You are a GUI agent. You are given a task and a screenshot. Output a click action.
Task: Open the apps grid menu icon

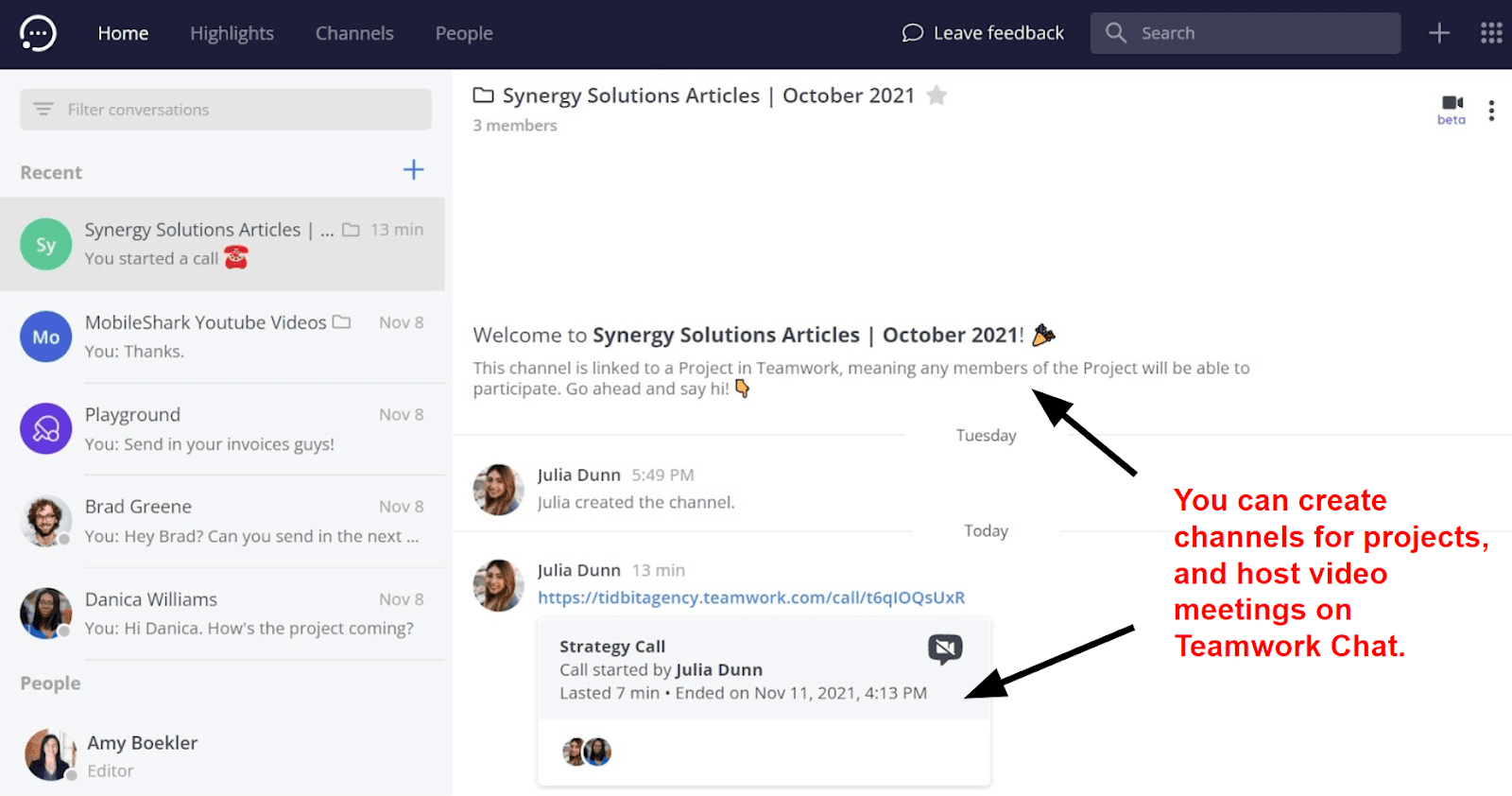click(1491, 33)
